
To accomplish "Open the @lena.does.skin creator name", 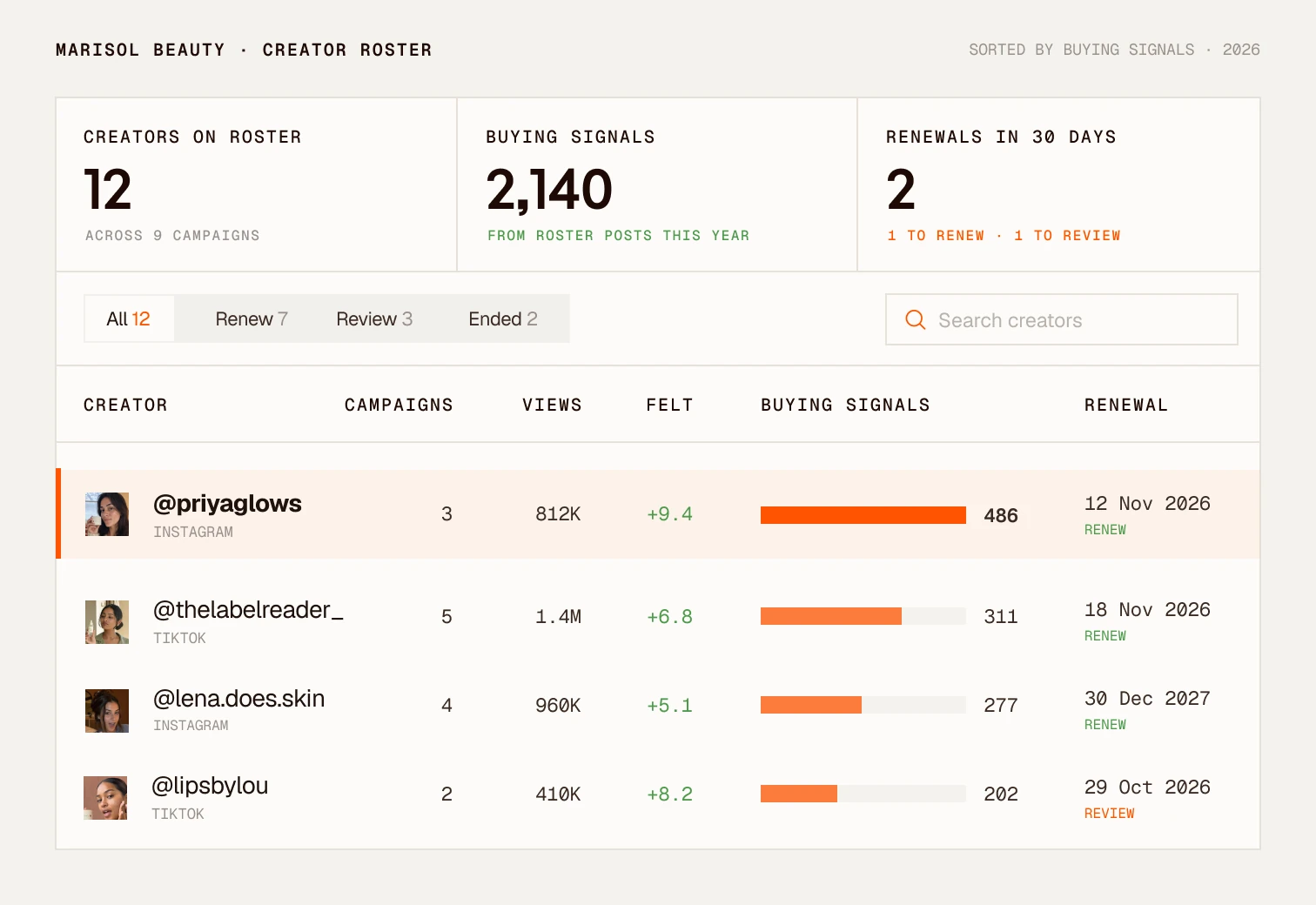I will click(238, 699).
